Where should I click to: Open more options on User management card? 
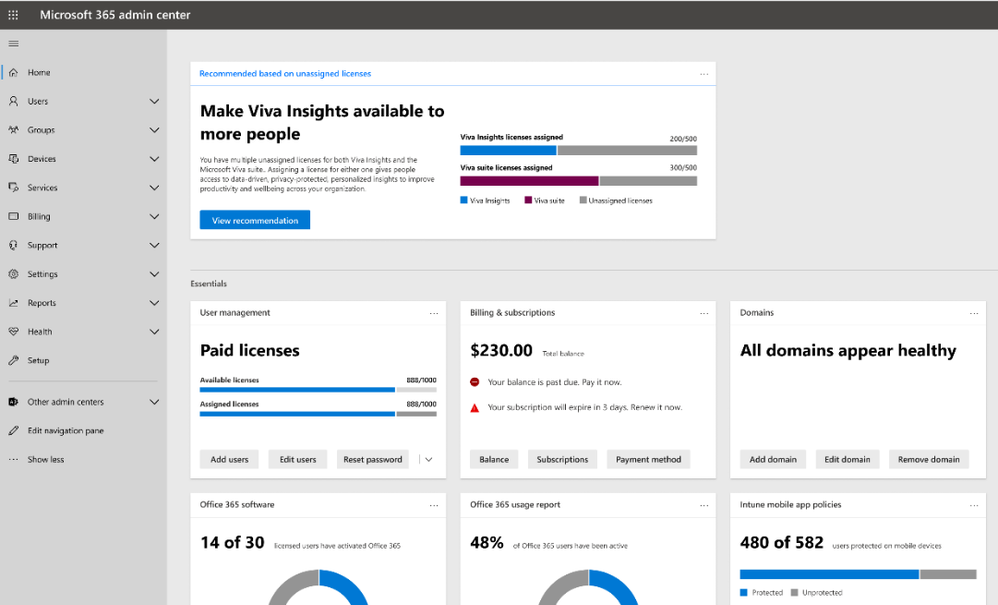tap(434, 313)
